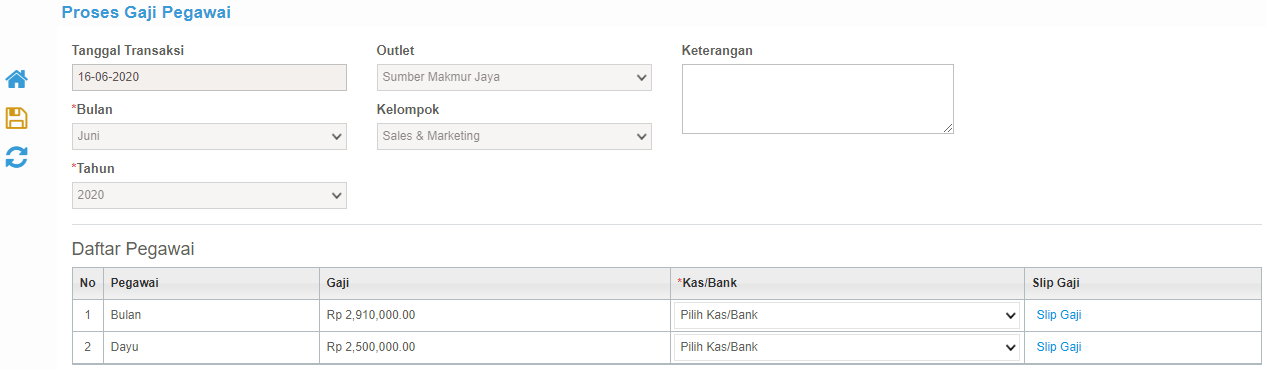Image resolution: width=1266 pixels, height=369 pixels.
Task: Click the Keterangan textarea resize handle
Action: point(948,128)
